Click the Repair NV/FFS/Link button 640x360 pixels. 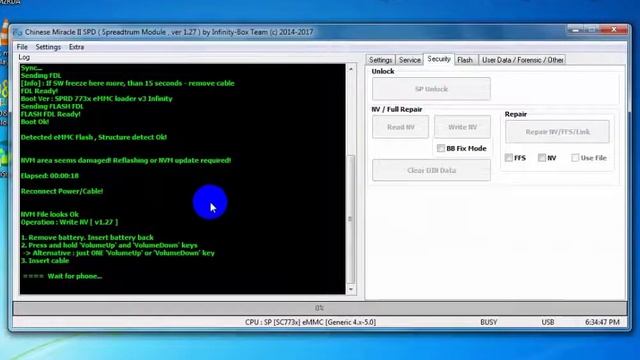[557, 132]
